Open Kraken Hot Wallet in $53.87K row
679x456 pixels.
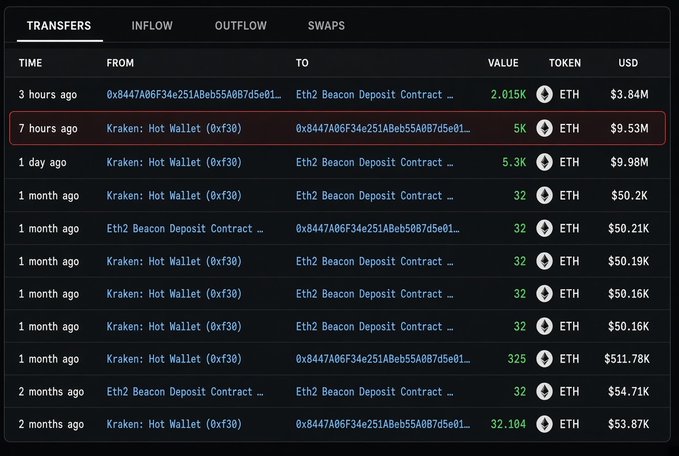(x=174, y=424)
